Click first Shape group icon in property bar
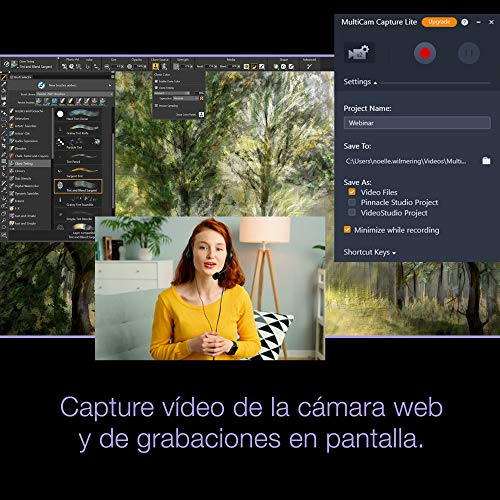The height and width of the screenshot is (500, 500). click(x=276, y=67)
